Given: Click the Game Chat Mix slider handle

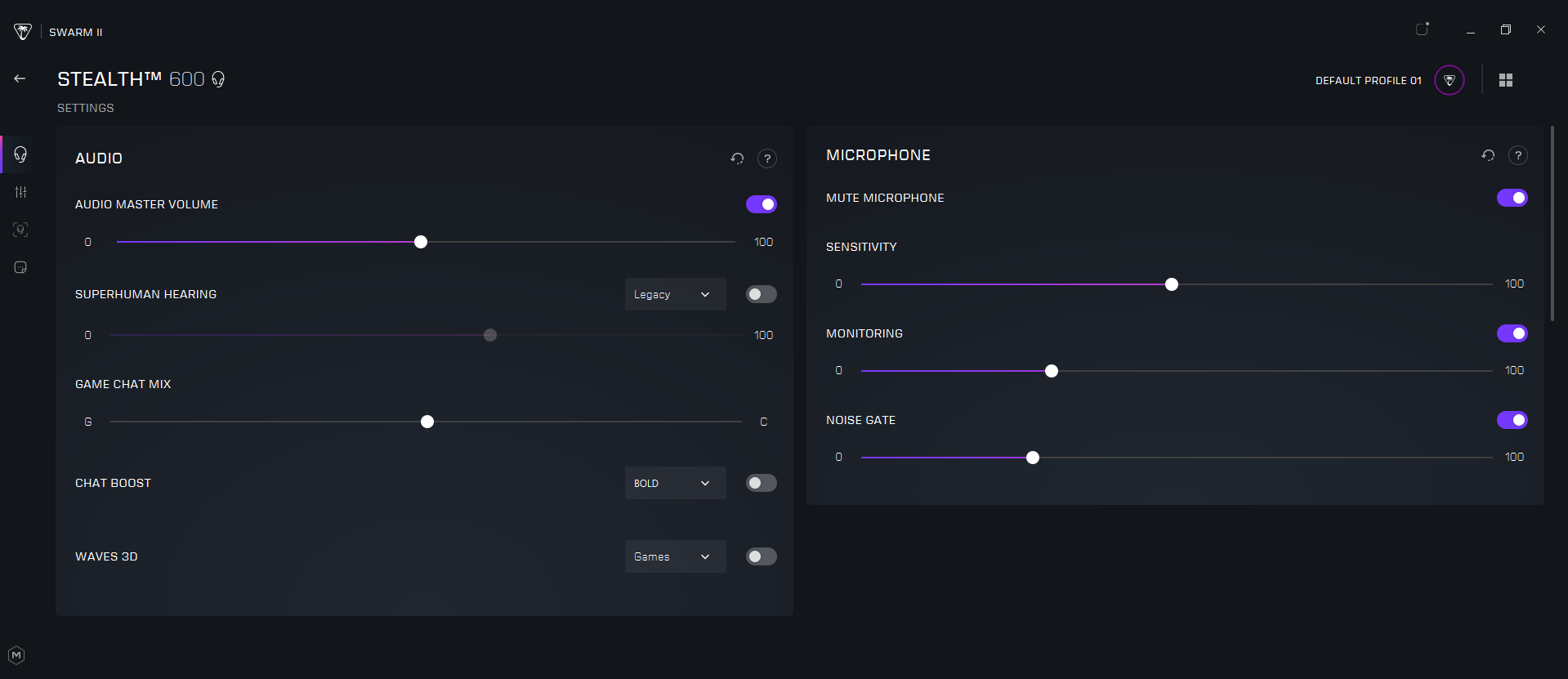Looking at the screenshot, I should pos(427,422).
